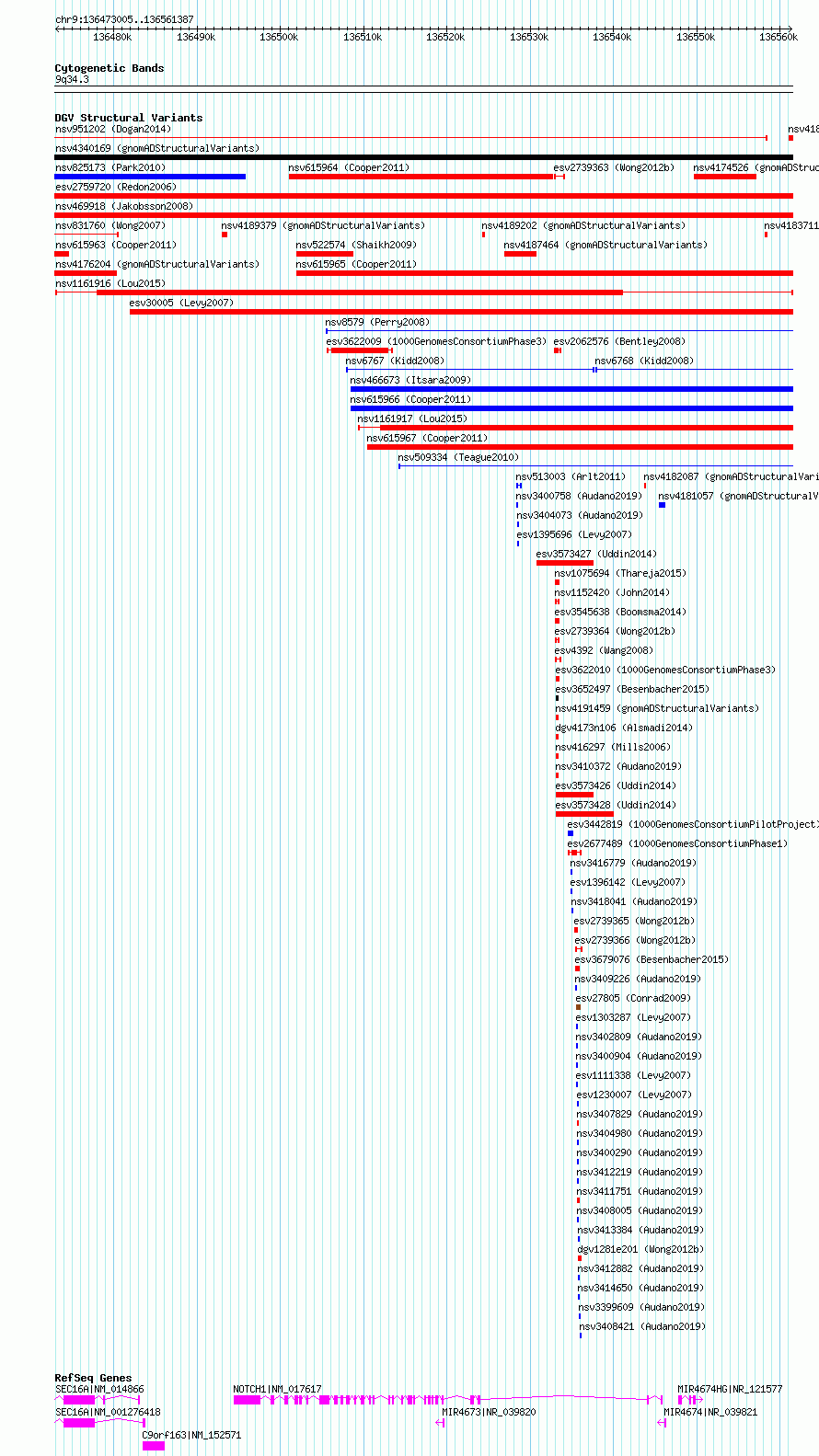Click nsv1075694 (Thareja2015) label
Screen dimensions: 819x1456
pyautogui.click(x=620, y=573)
